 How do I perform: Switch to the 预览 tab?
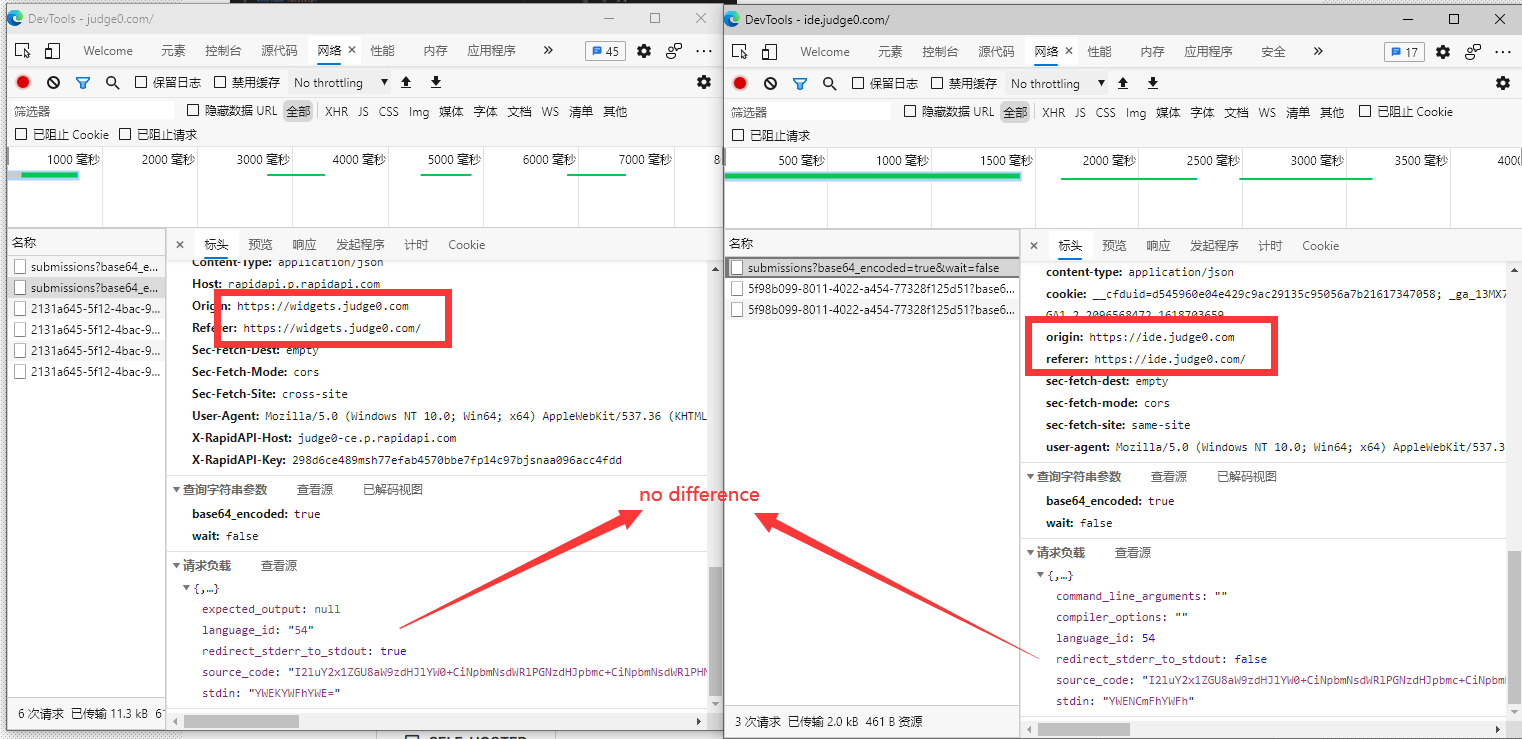[260, 244]
